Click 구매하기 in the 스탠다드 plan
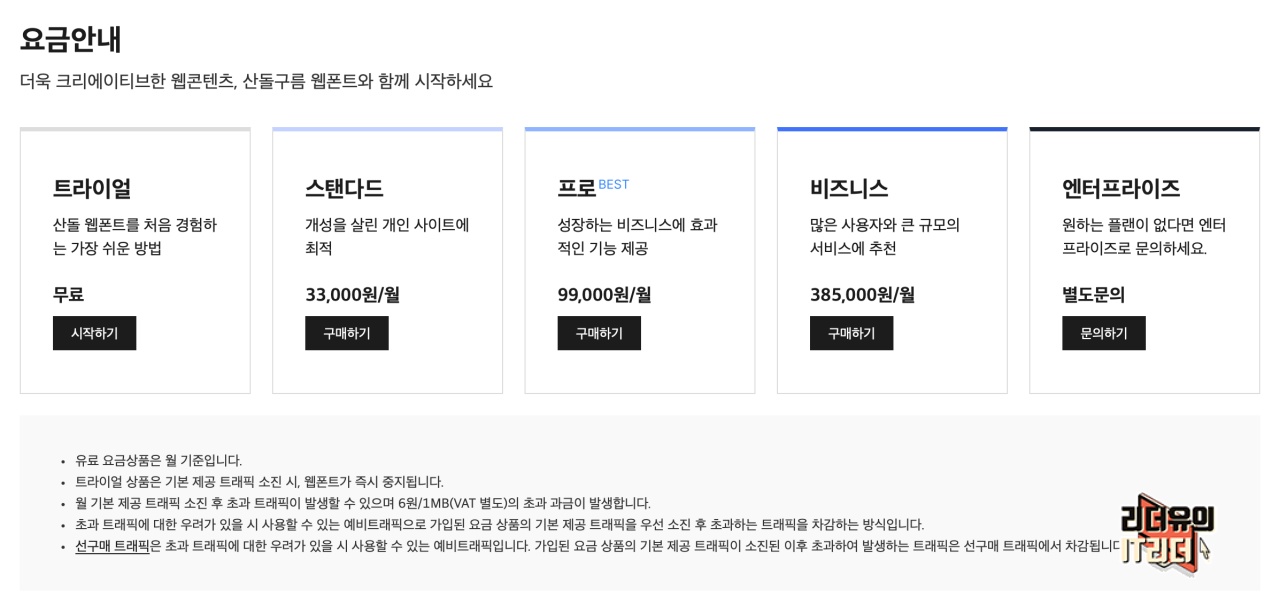This screenshot has width=1280, height=614. (x=347, y=333)
